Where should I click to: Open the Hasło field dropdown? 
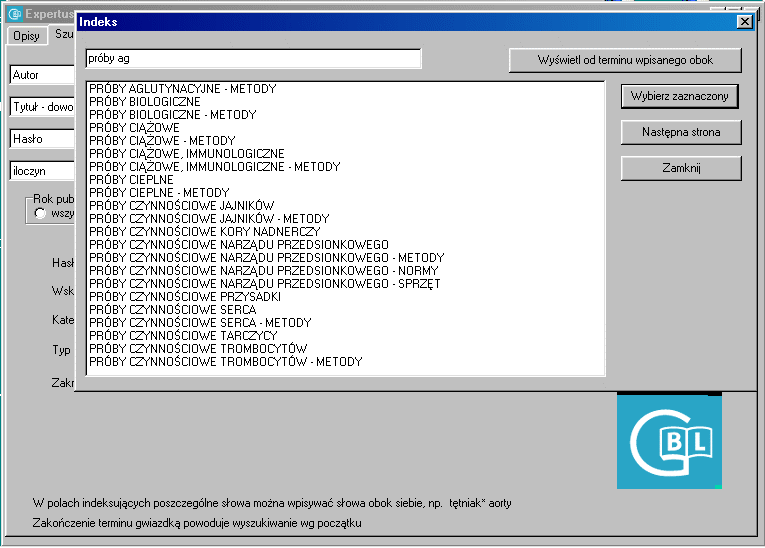point(42,139)
